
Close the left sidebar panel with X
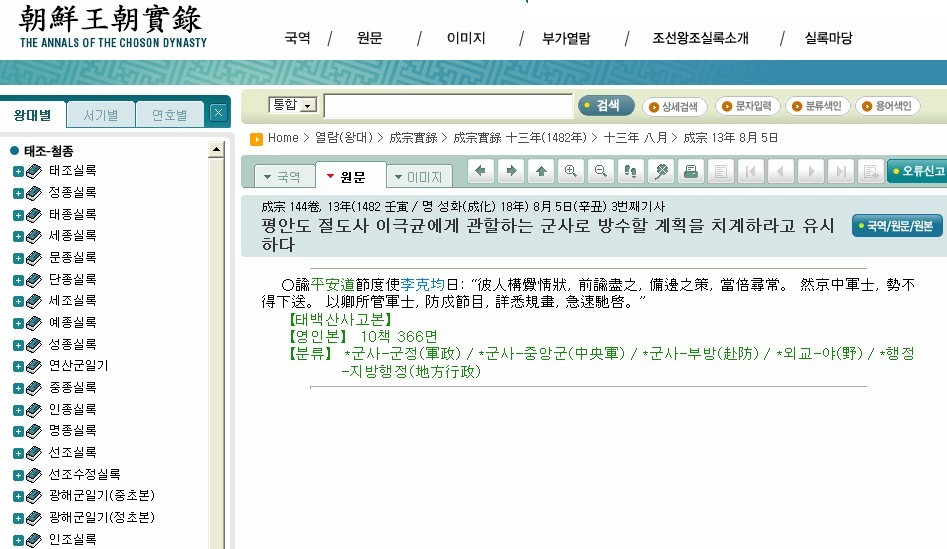click(x=218, y=114)
